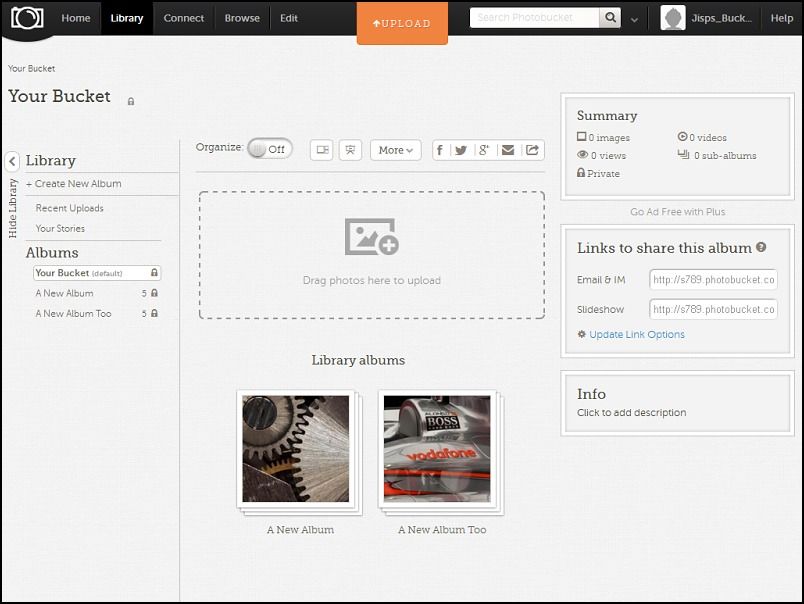804x604 pixels.
Task: Click the search magnifier button
Action: pyautogui.click(x=610, y=18)
